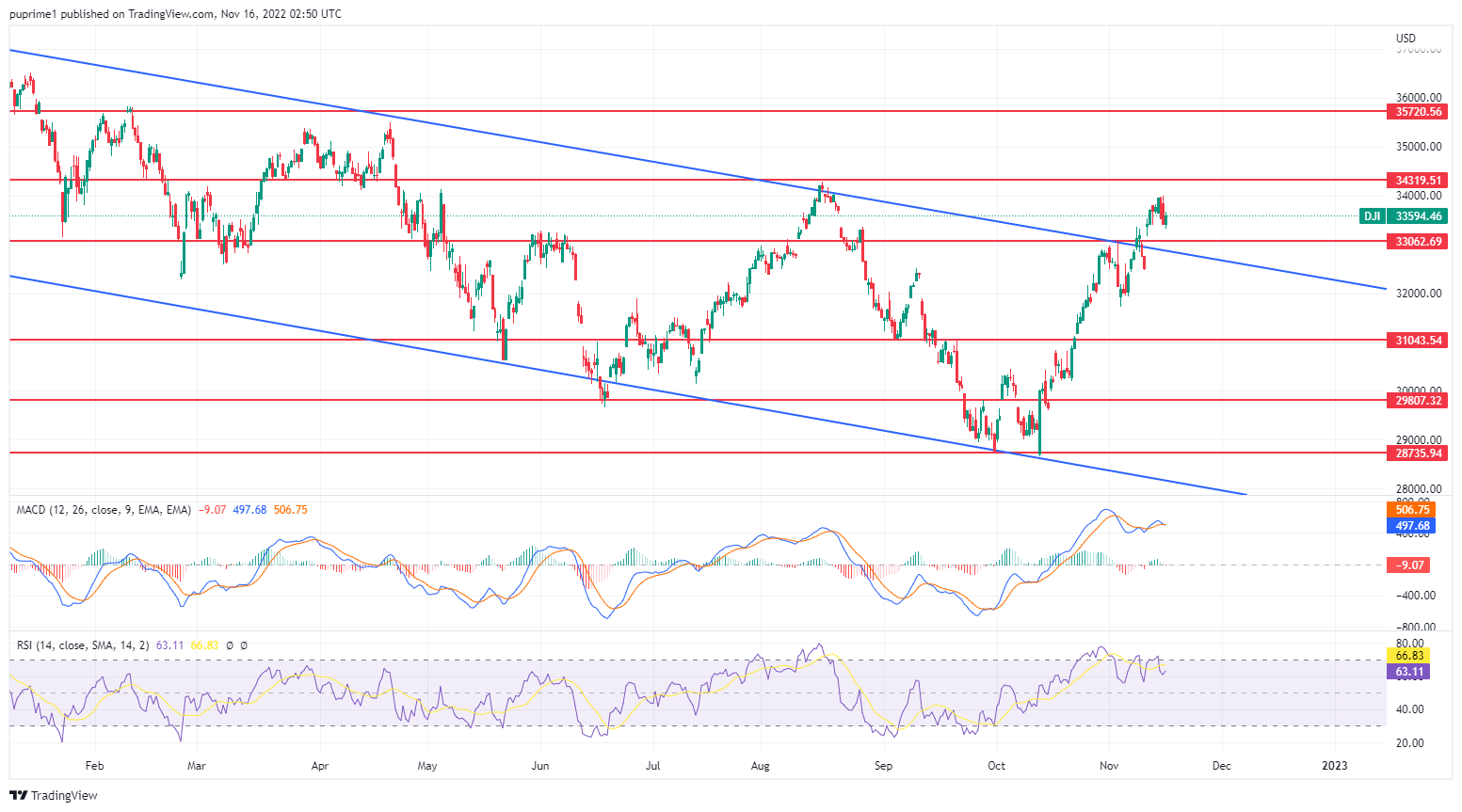This screenshot has height=812, width=1462.
Task: Click 32000.00 on the price axis
Action: pyautogui.click(x=1419, y=294)
